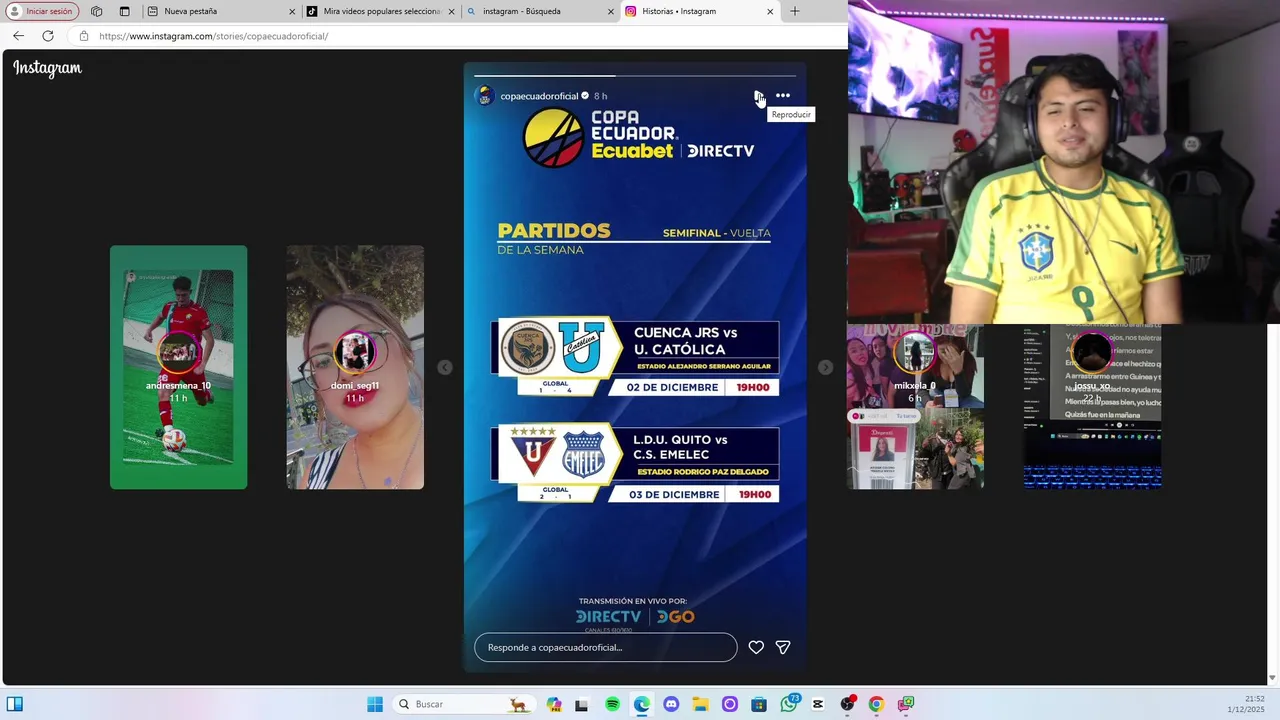Close the Nueva pestaña tab
The width and height of the screenshot is (1280, 720).
pyautogui.click(x=292, y=11)
